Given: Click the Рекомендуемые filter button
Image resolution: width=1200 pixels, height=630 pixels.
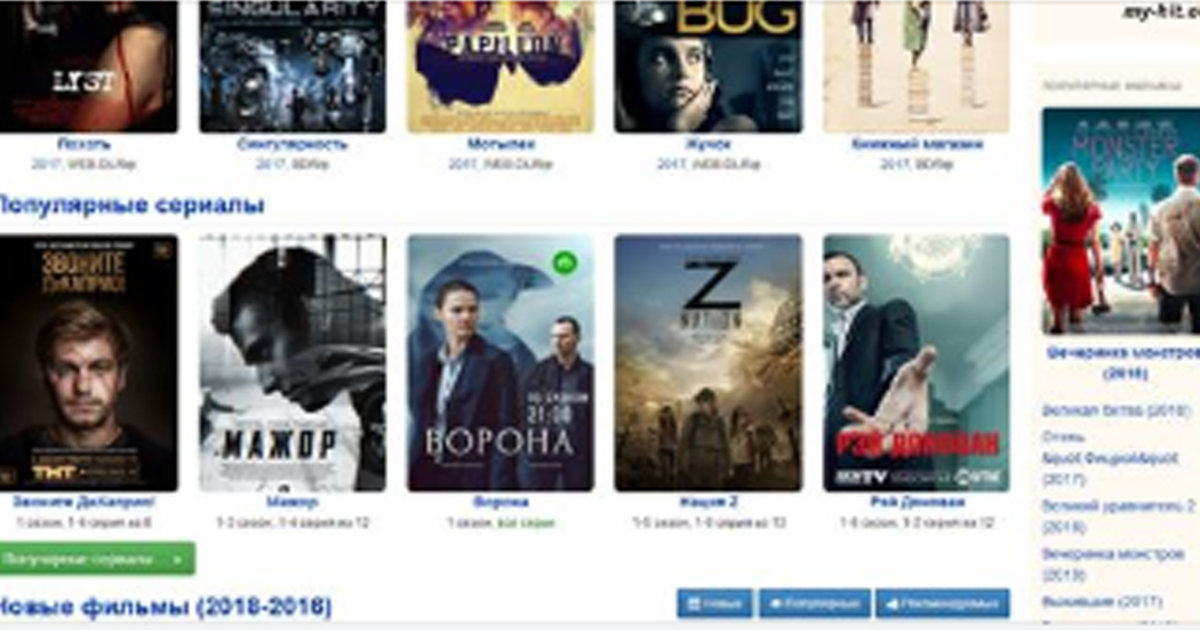Looking at the screenshot, I should (943, 604).
